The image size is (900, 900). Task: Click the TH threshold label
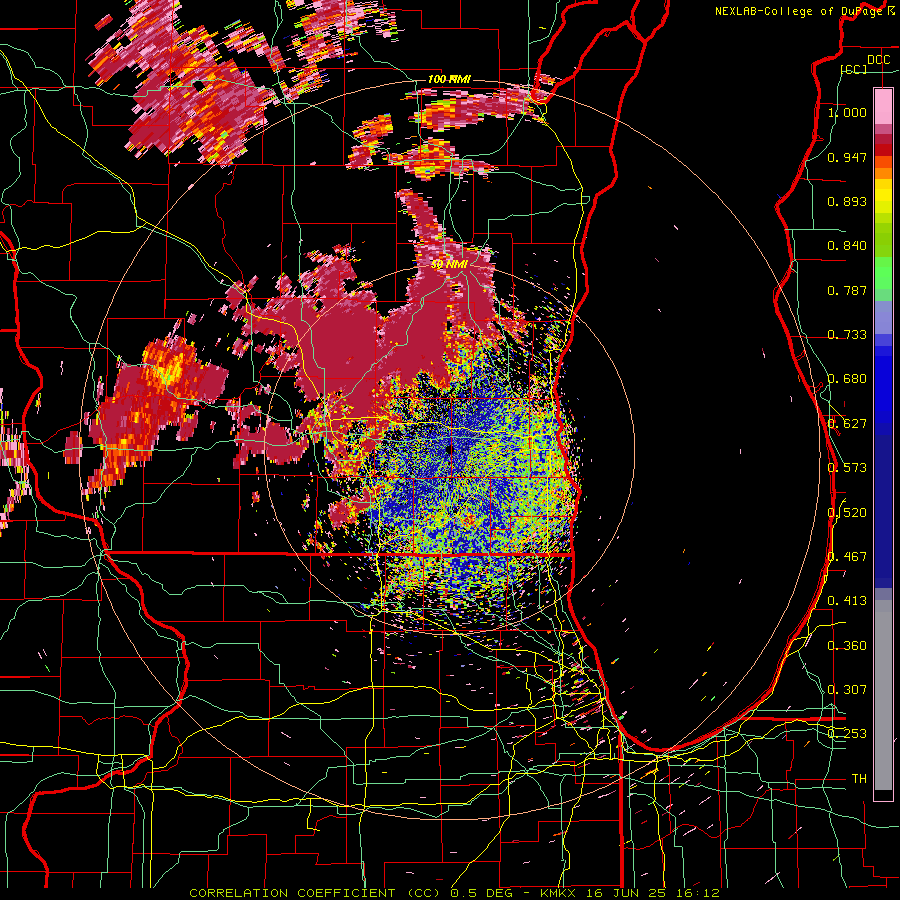859,779
